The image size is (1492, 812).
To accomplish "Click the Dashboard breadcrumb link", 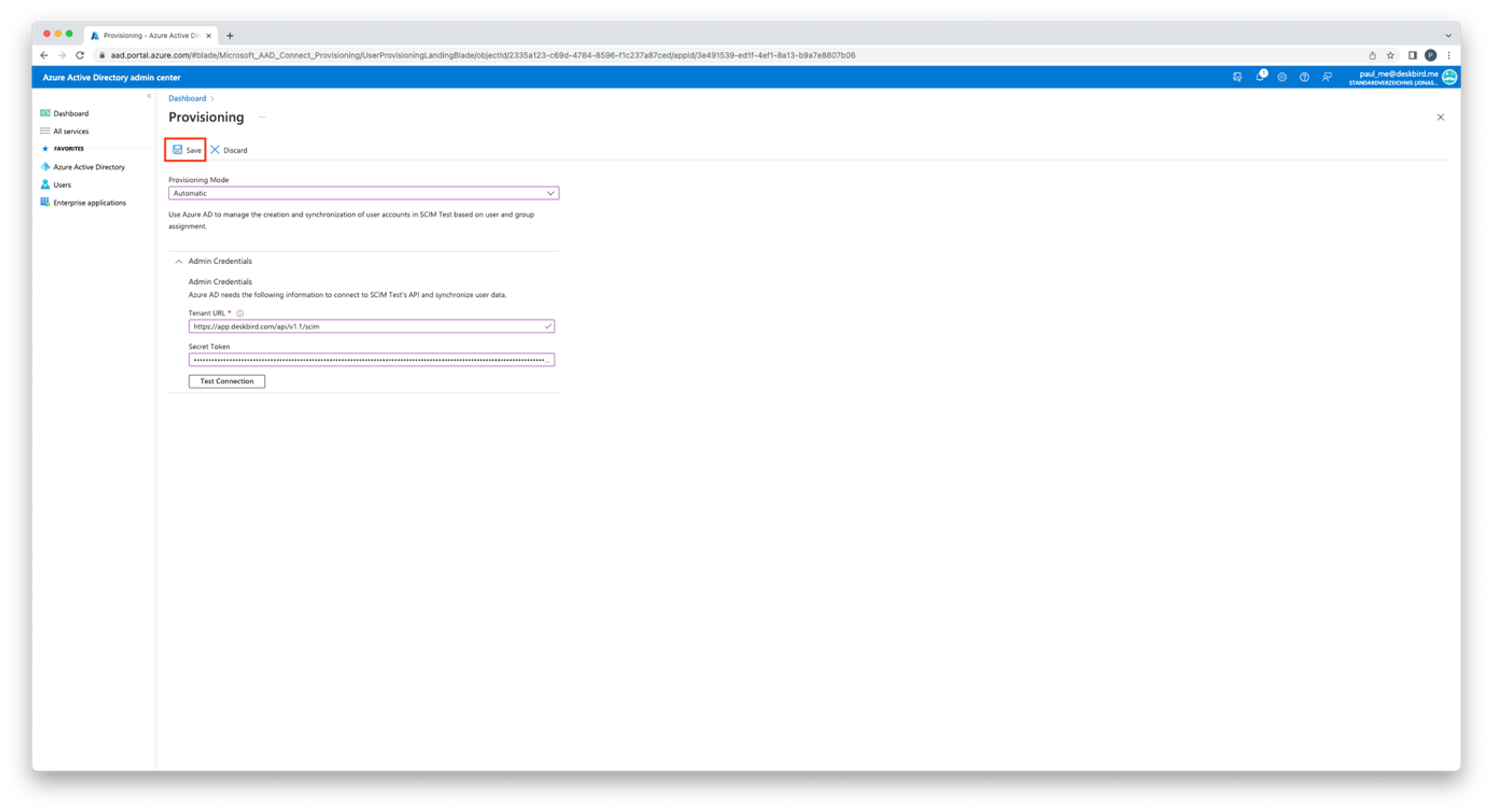I will tap(186, 98).
